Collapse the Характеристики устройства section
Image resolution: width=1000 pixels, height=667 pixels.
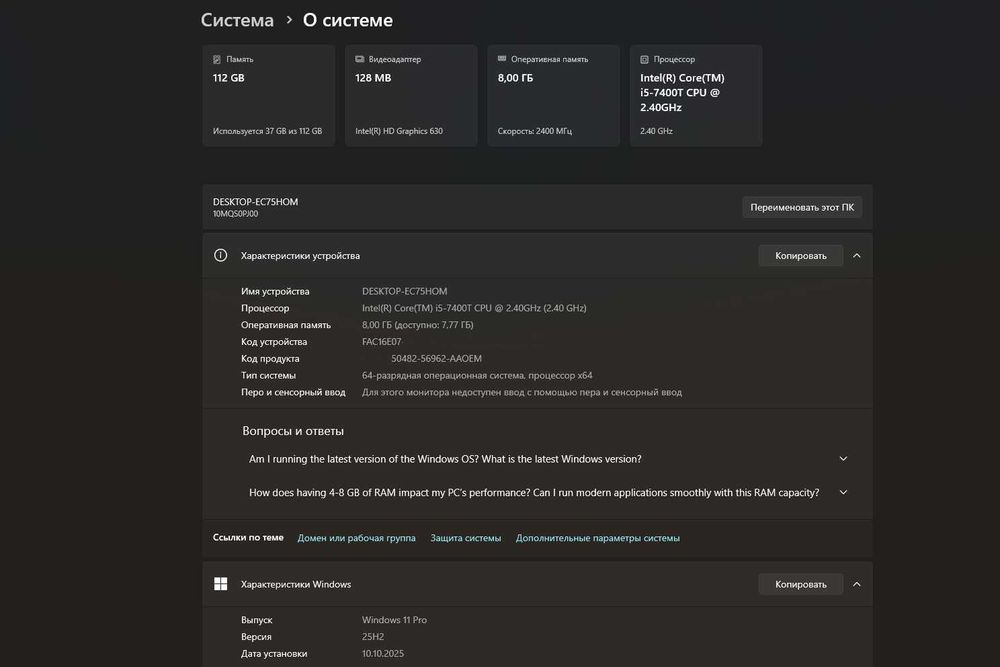pos(857,256)
